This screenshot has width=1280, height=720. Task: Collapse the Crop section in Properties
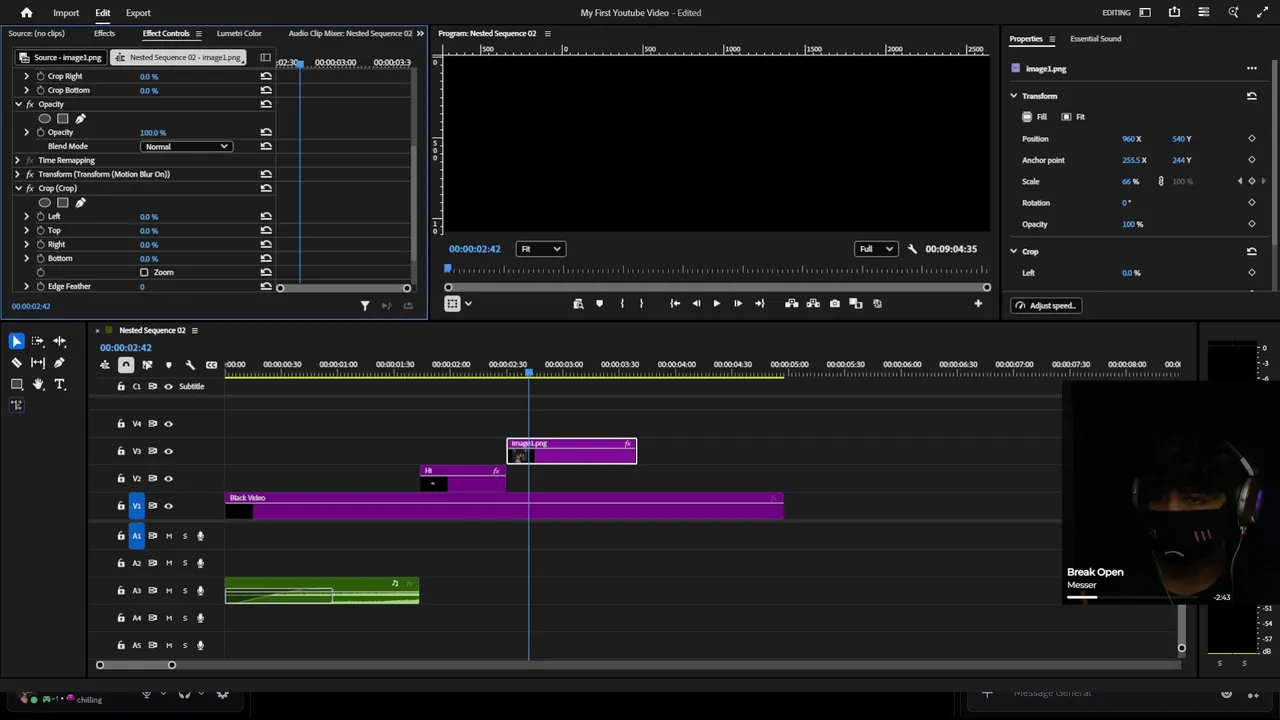pyautogui.click(x=1013, y=252)
